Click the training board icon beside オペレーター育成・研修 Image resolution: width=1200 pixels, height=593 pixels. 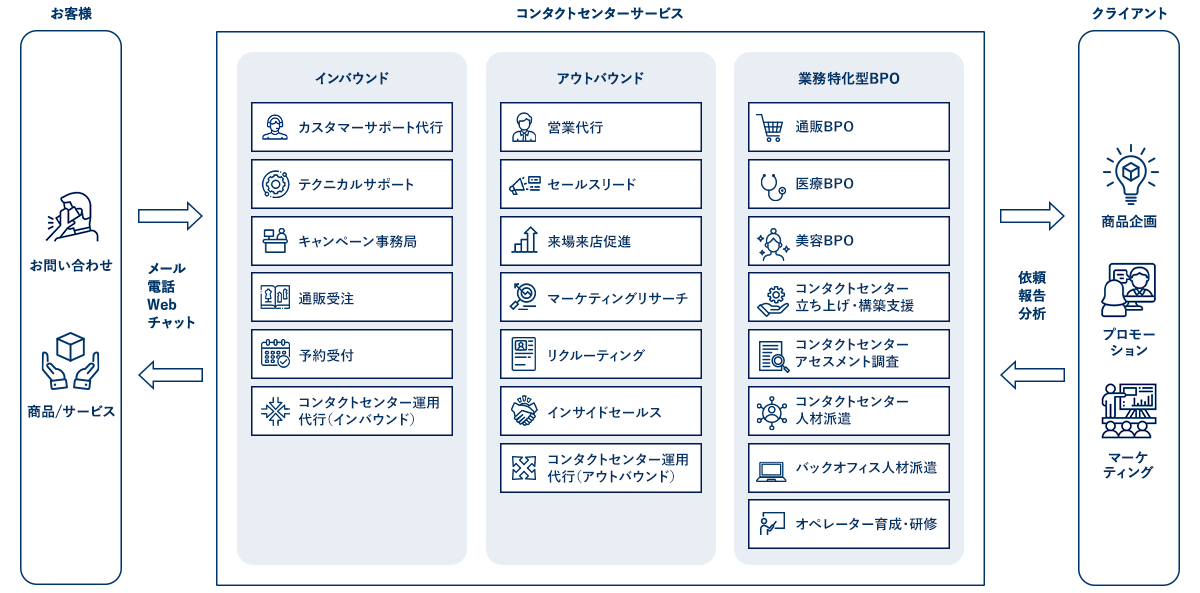pyautogui.click(x=771, y=524)
